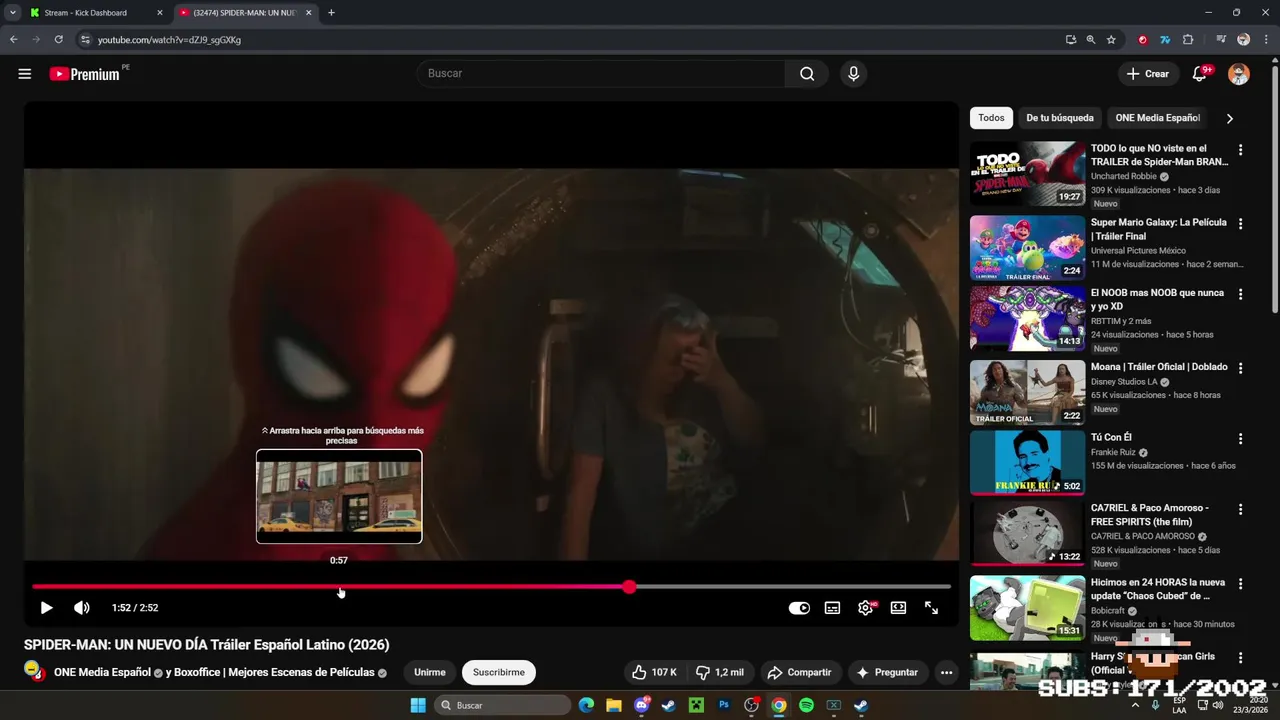Show hidden system tray icons

(x=1135, y=705)
